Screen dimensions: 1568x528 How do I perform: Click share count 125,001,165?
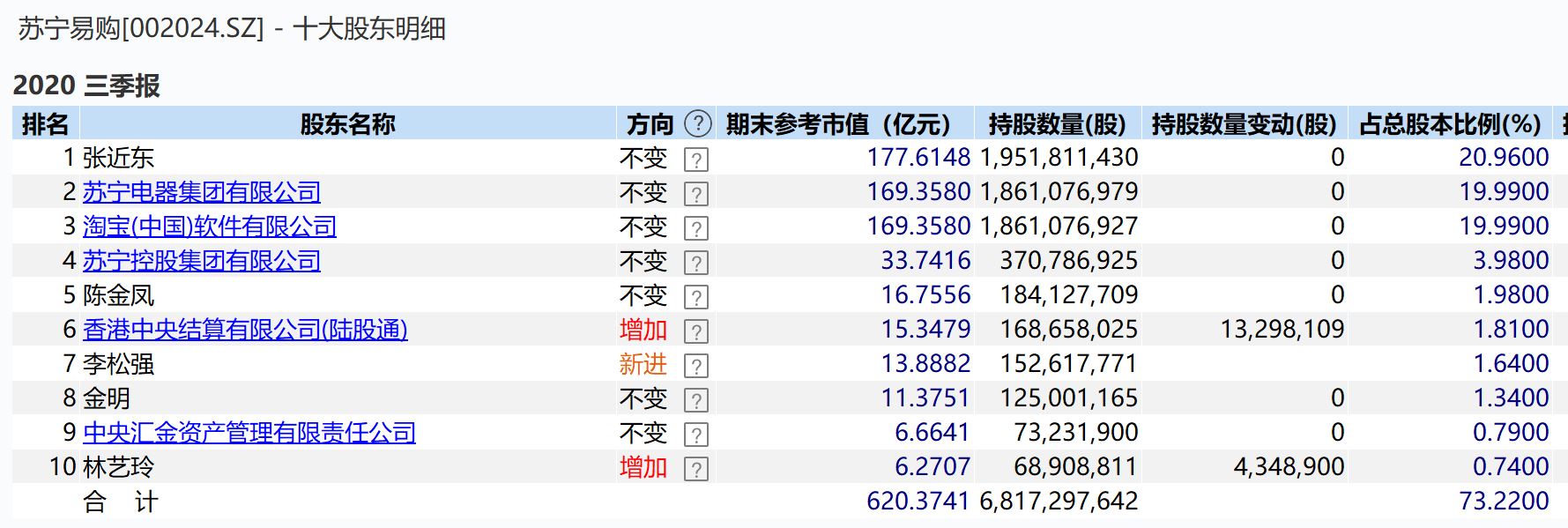click(x=1069, y=398)
